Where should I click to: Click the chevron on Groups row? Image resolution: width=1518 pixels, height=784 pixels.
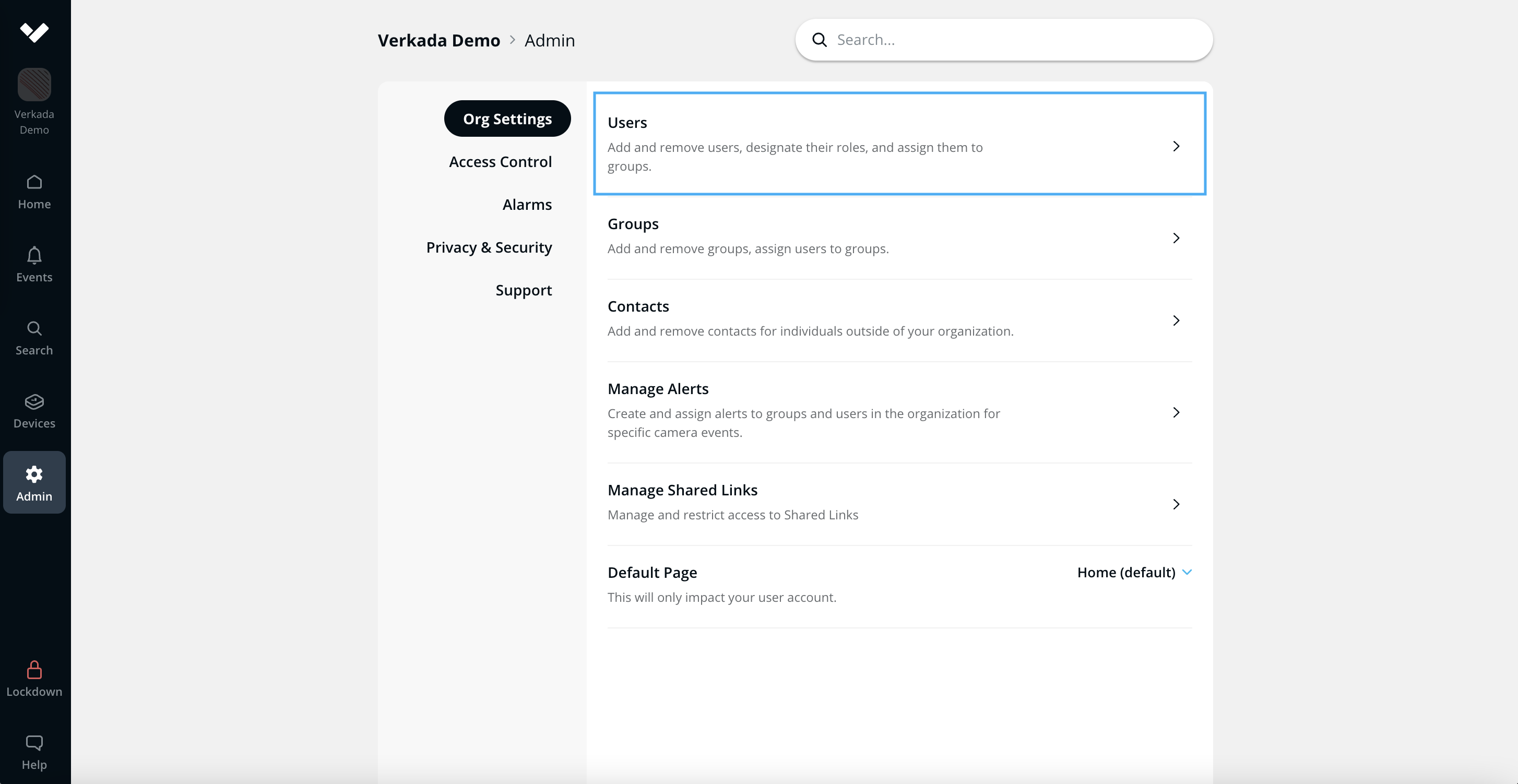pyautogui.click(x=1176, y=238)
